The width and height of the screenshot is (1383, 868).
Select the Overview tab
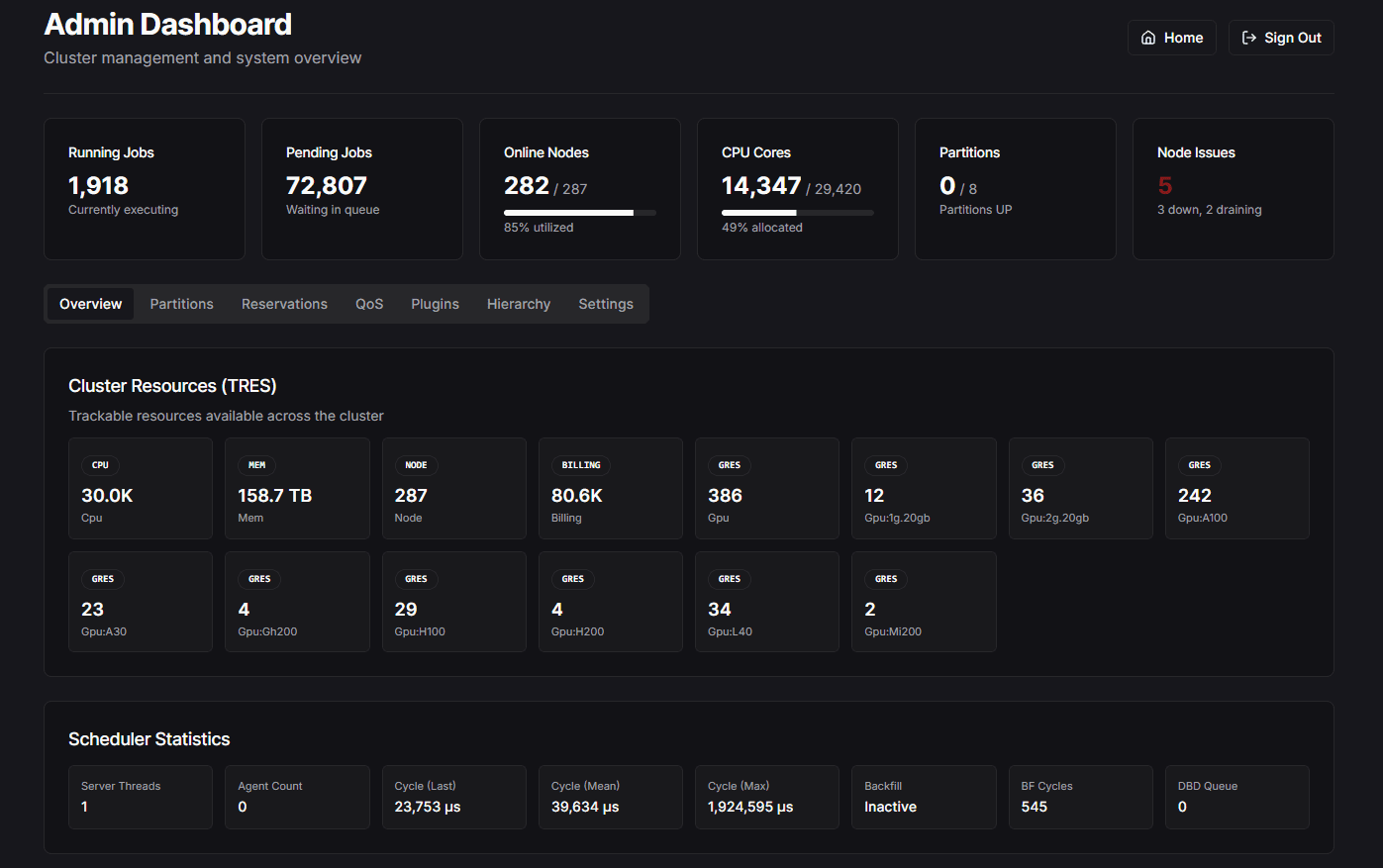click(90, 304)
